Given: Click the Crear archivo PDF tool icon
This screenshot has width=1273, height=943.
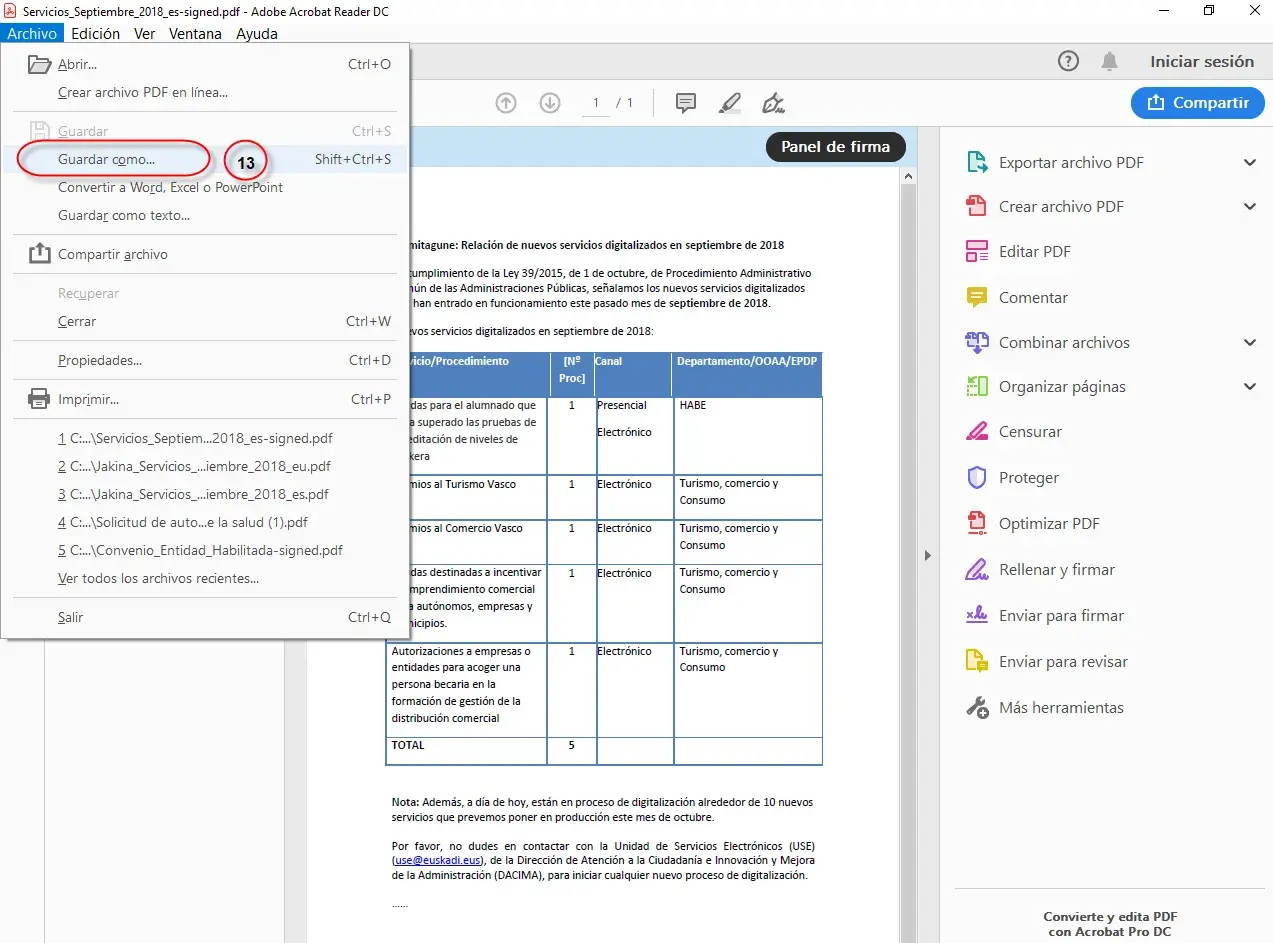Looking at the screenshot, I should coord(976,207).
